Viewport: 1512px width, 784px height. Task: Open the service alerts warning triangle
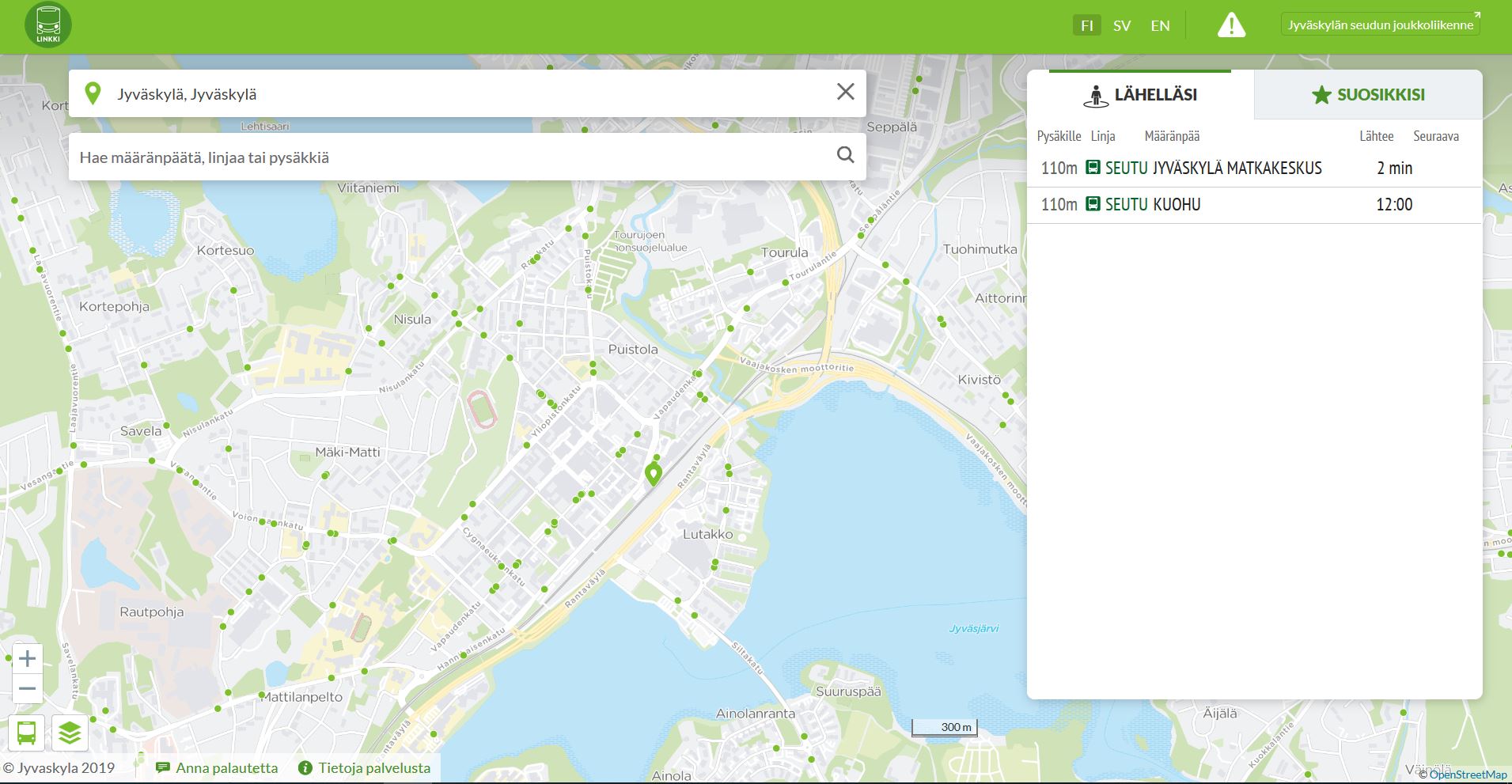[1230, 25]
